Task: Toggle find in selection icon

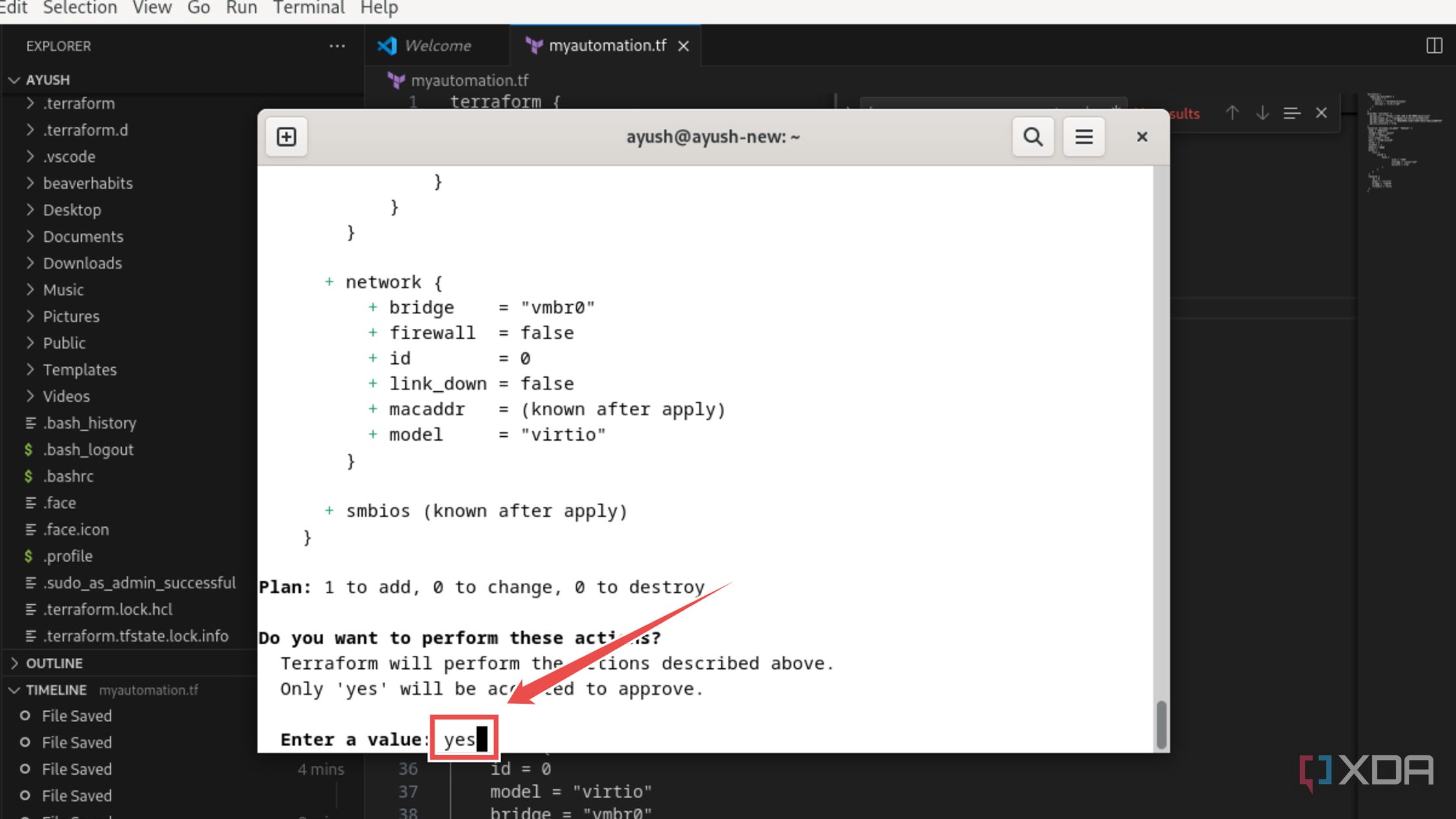Action: [x=1292, y=113]
